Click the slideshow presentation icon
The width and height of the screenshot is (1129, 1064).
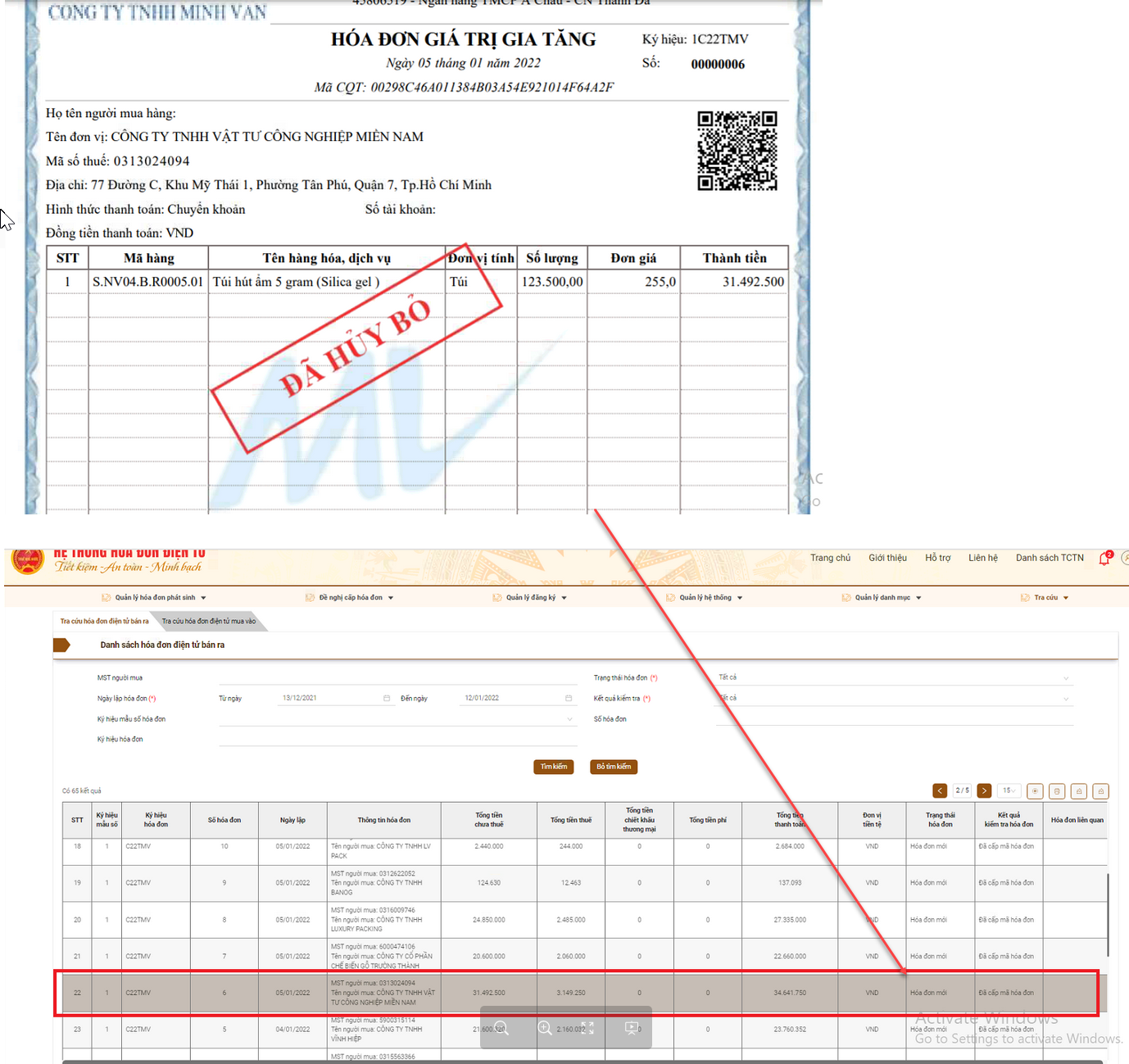pyautogui.click(x=631, y=1028)
